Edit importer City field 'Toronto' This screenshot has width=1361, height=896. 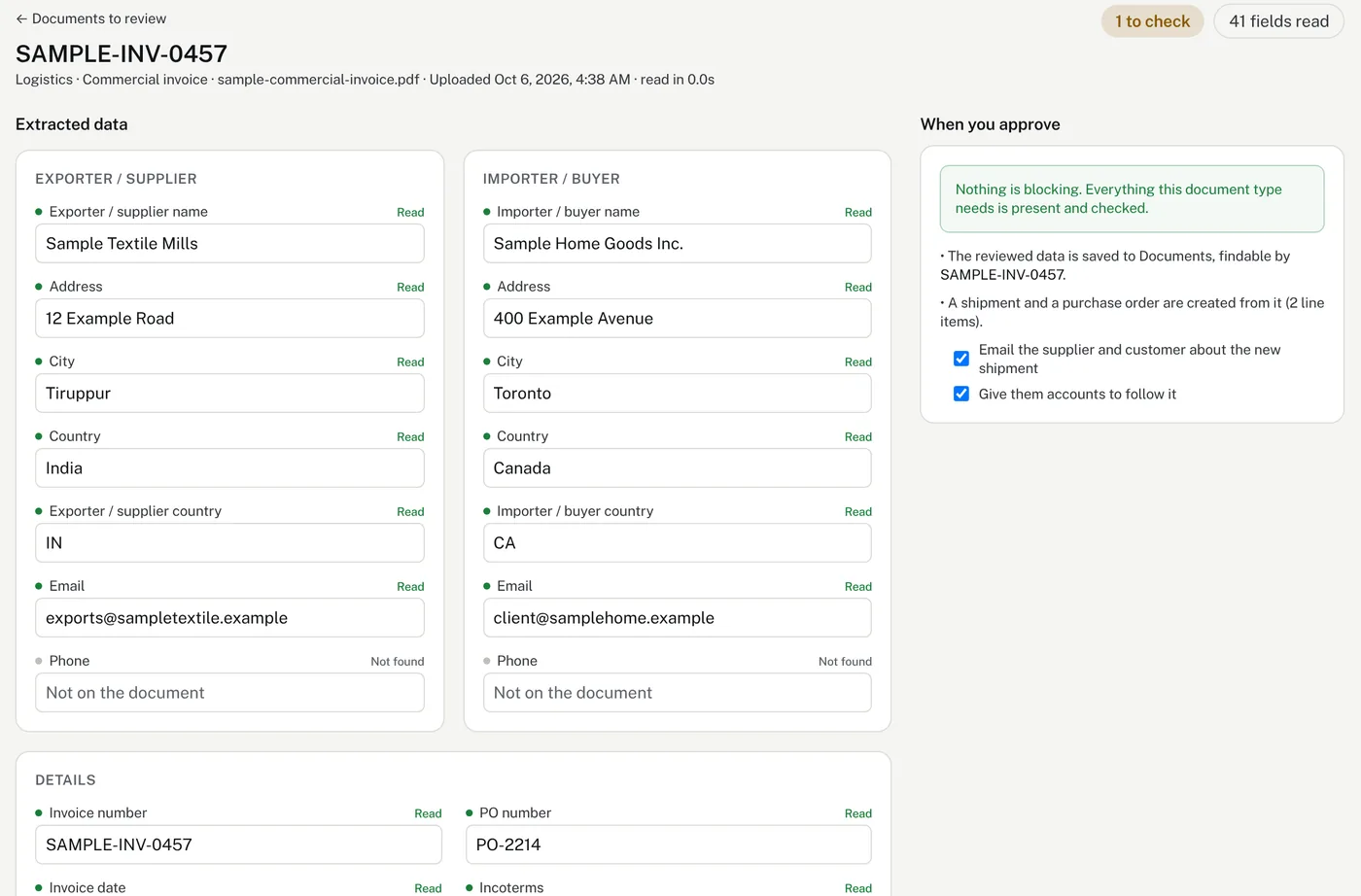[x=677, y=394]
